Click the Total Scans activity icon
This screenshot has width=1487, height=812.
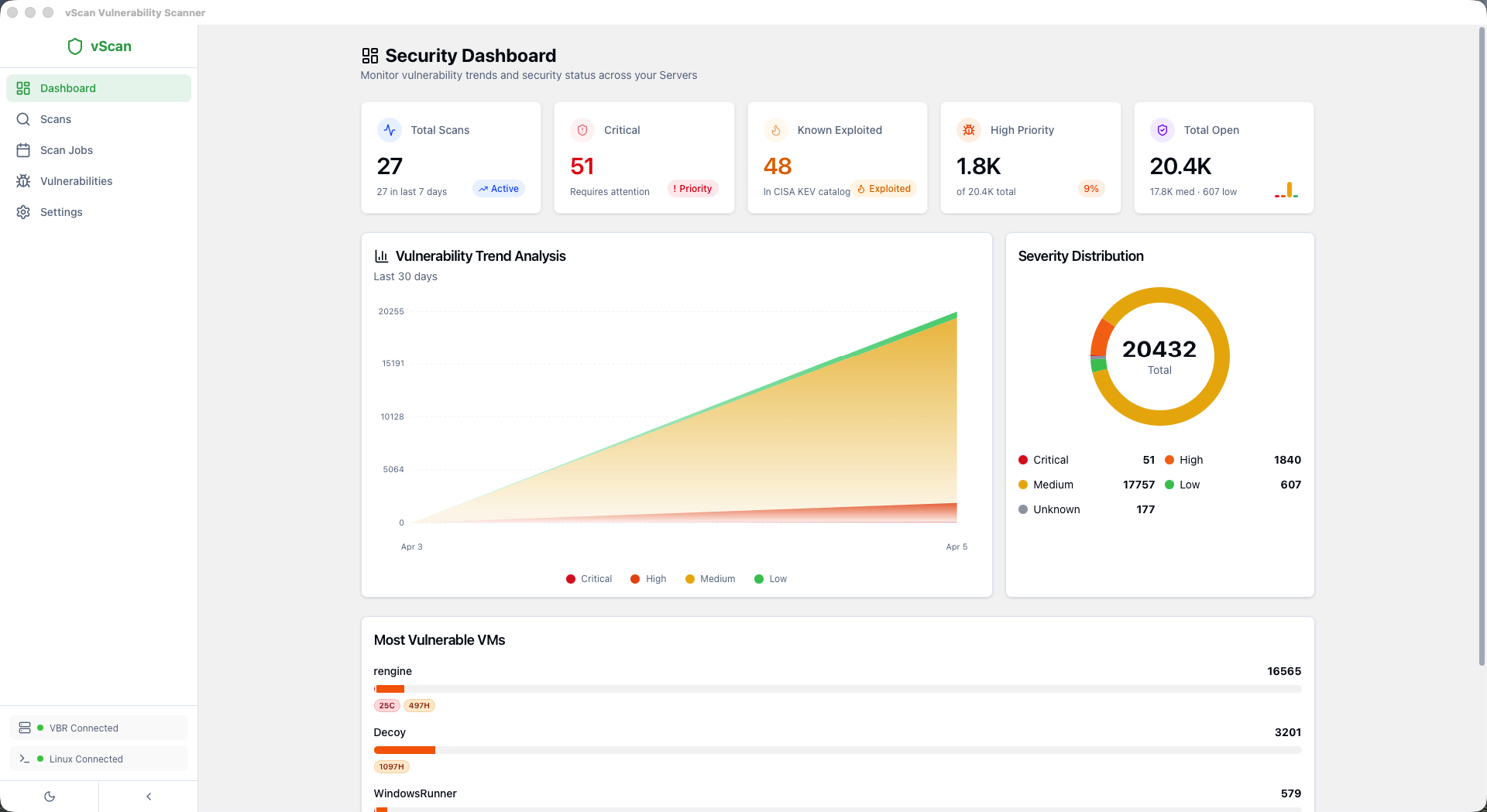pos(390,130)
